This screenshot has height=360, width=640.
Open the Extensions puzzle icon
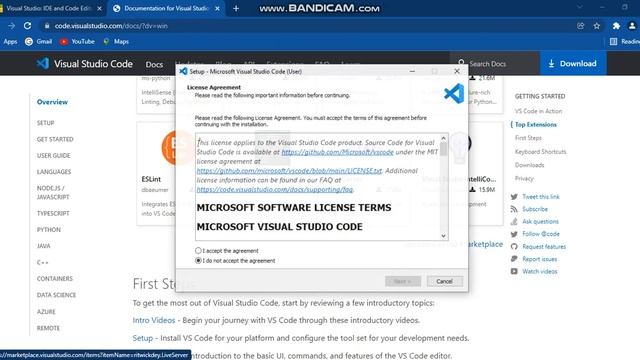(x=616, y=26)
